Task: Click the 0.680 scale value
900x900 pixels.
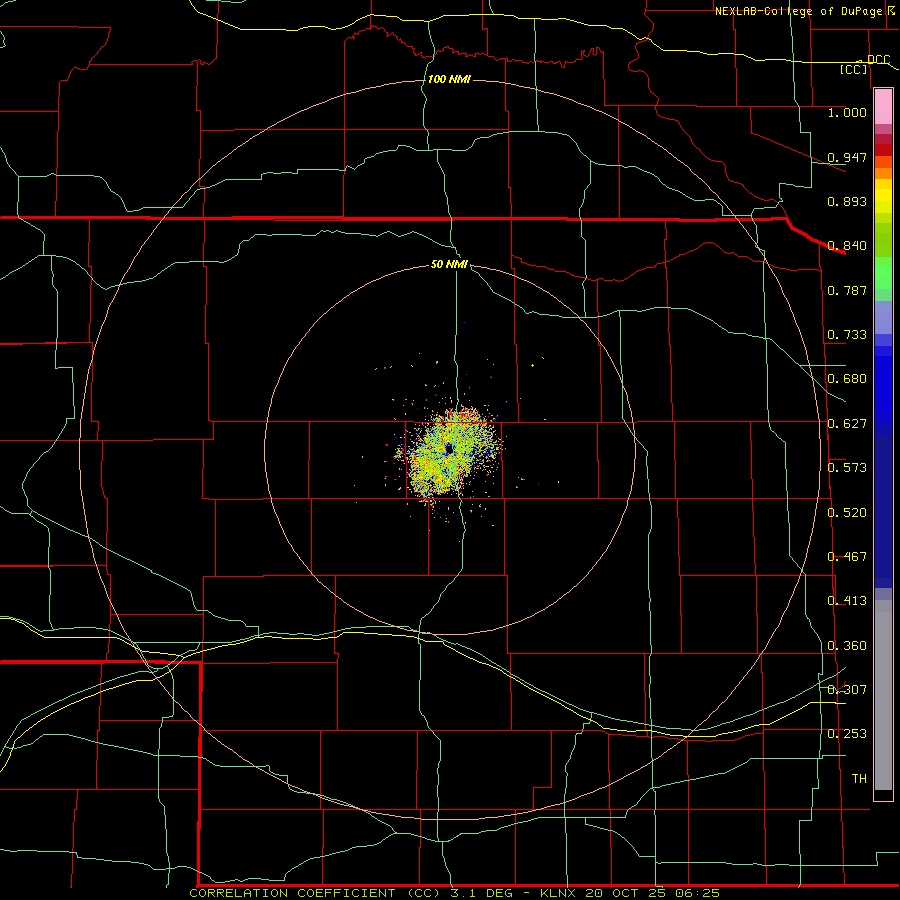Action: (847, 379)
